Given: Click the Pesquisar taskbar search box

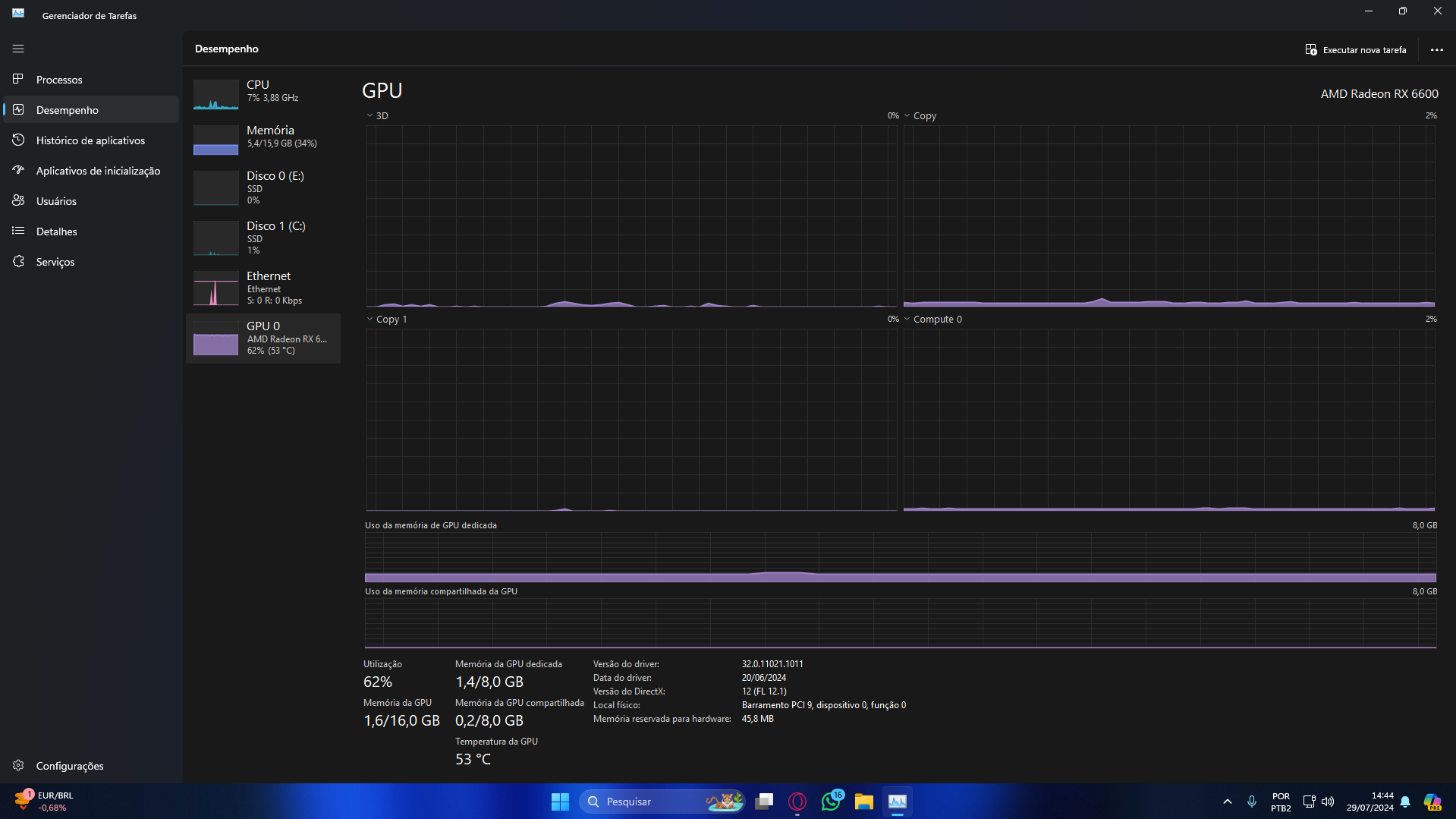Looking at the screenshot, I should click(662, 802).
